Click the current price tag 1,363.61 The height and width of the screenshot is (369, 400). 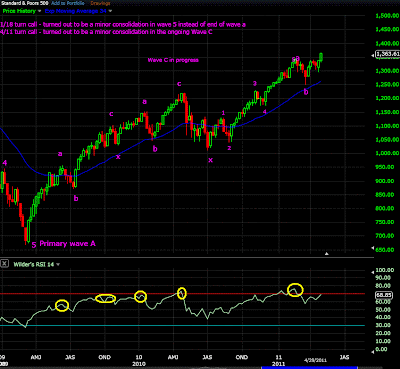pyautogui.click(x=388, y=54)
